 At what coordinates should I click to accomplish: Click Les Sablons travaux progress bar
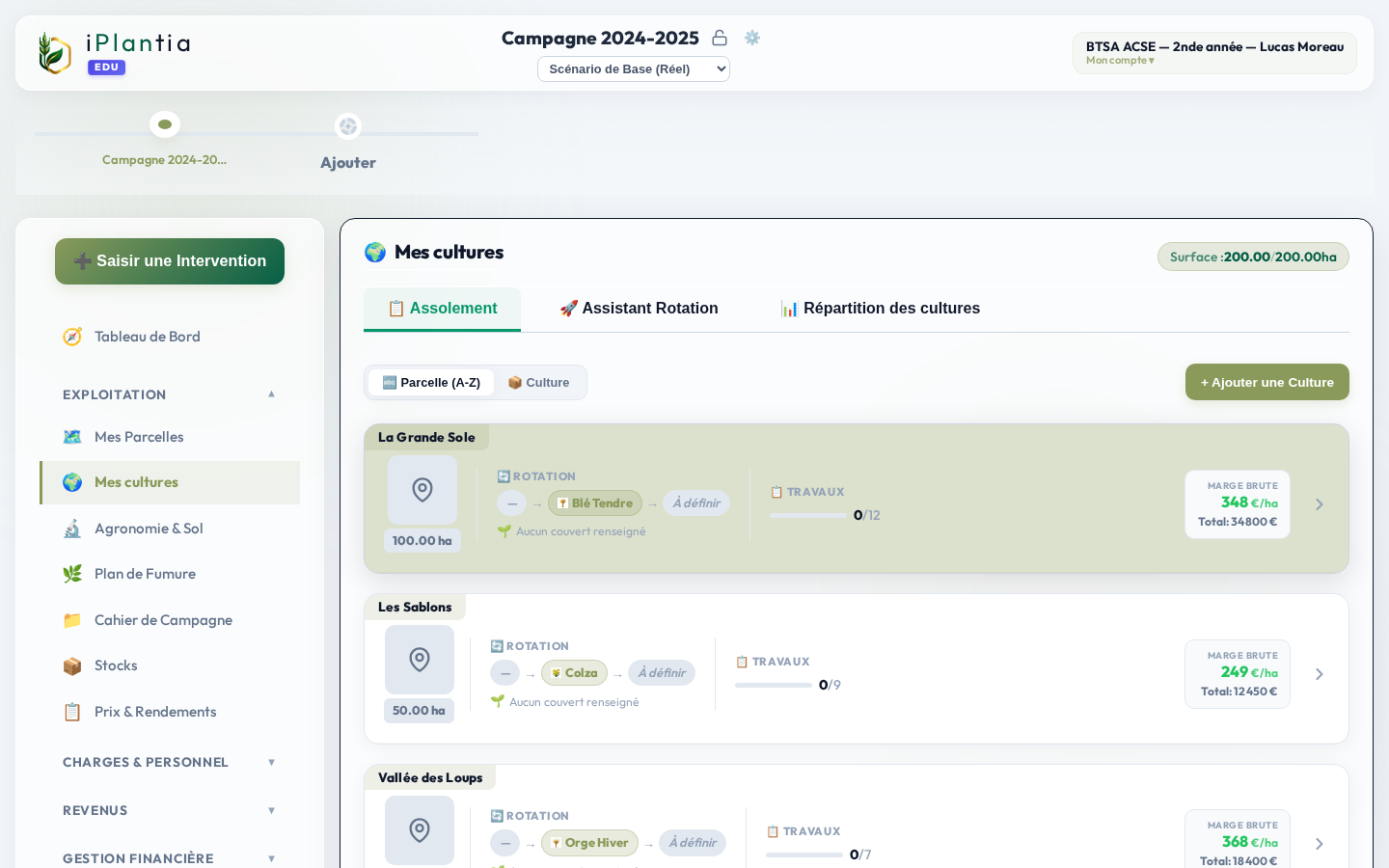click(774, 686)
